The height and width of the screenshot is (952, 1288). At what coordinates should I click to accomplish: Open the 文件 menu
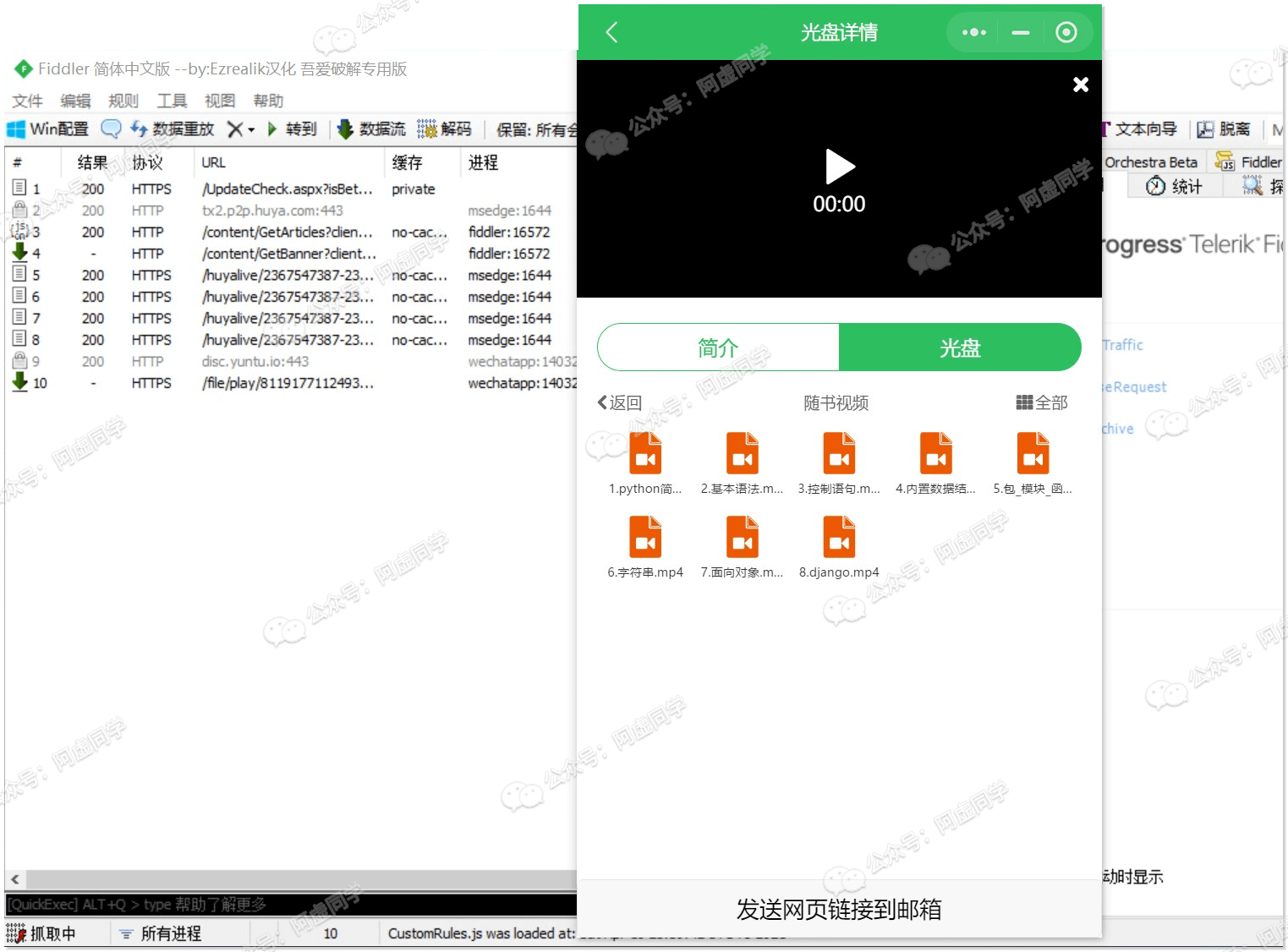tap(27, 101)
